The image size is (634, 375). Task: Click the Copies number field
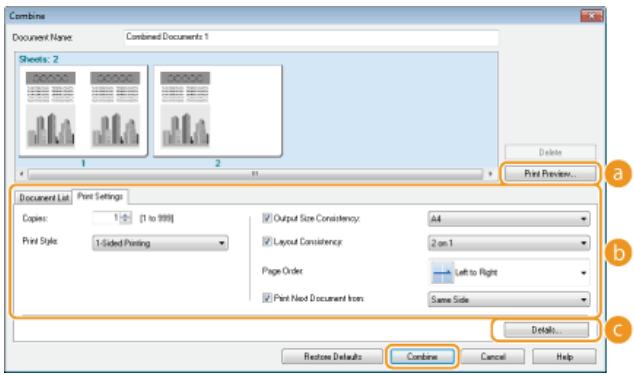106,218
